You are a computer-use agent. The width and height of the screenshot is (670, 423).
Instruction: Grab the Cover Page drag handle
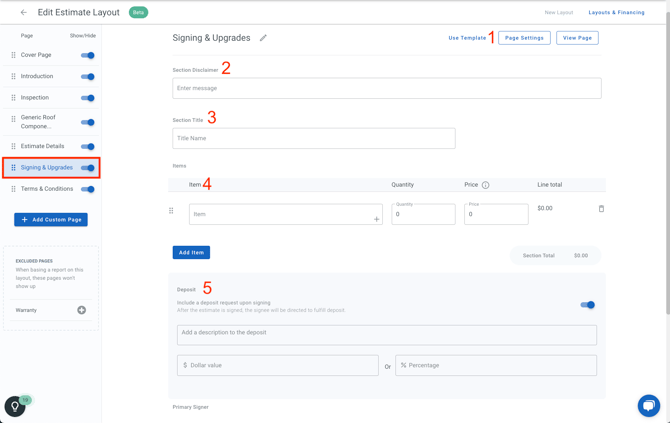pos(13,55)
